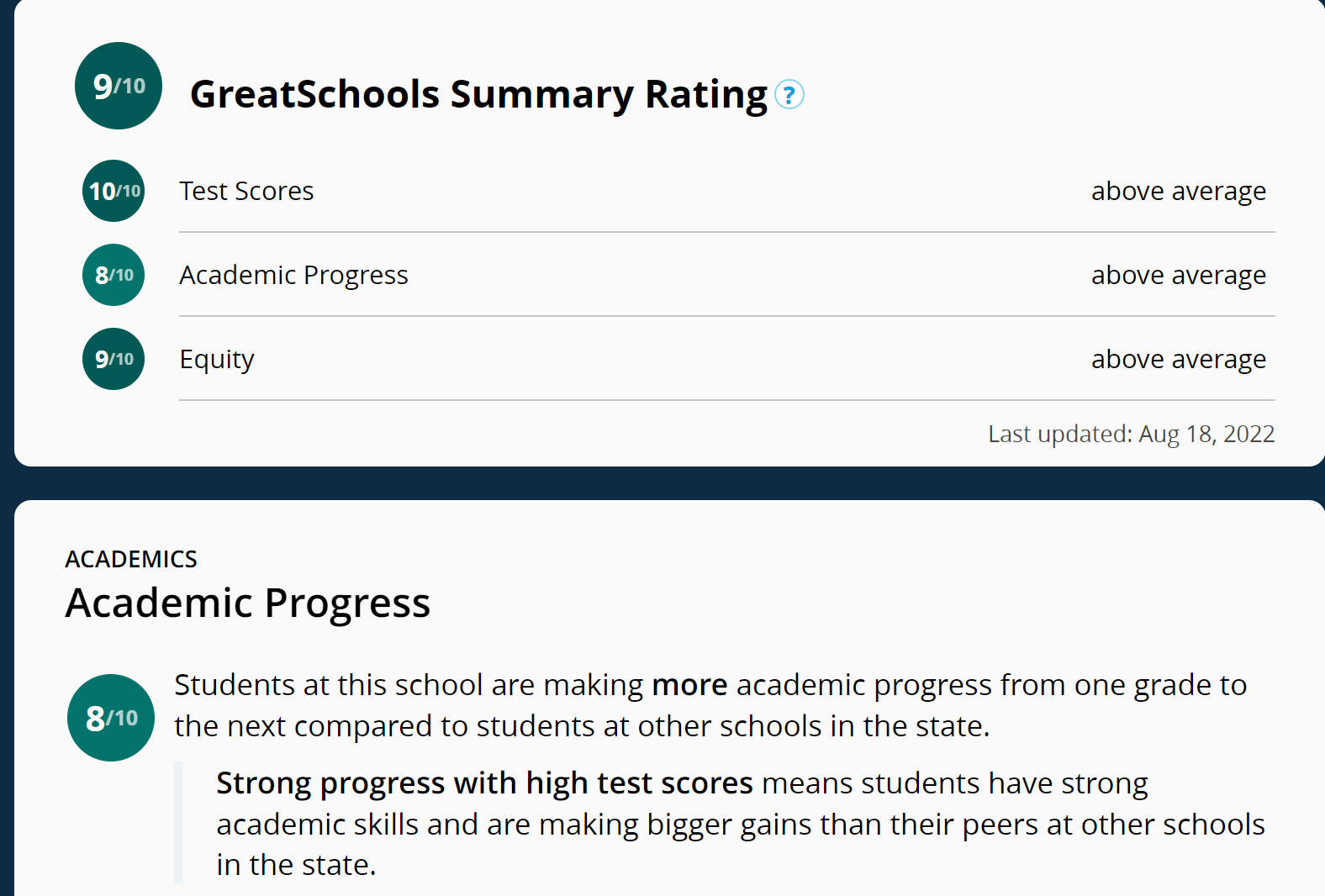Open the Equity row link
This screenshot has height=896, width=1325.
[217, 360]
